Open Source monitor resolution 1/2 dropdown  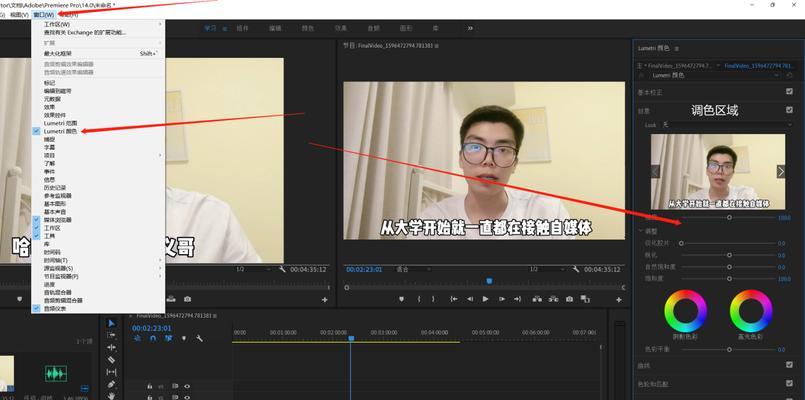[x=254, y=269]
